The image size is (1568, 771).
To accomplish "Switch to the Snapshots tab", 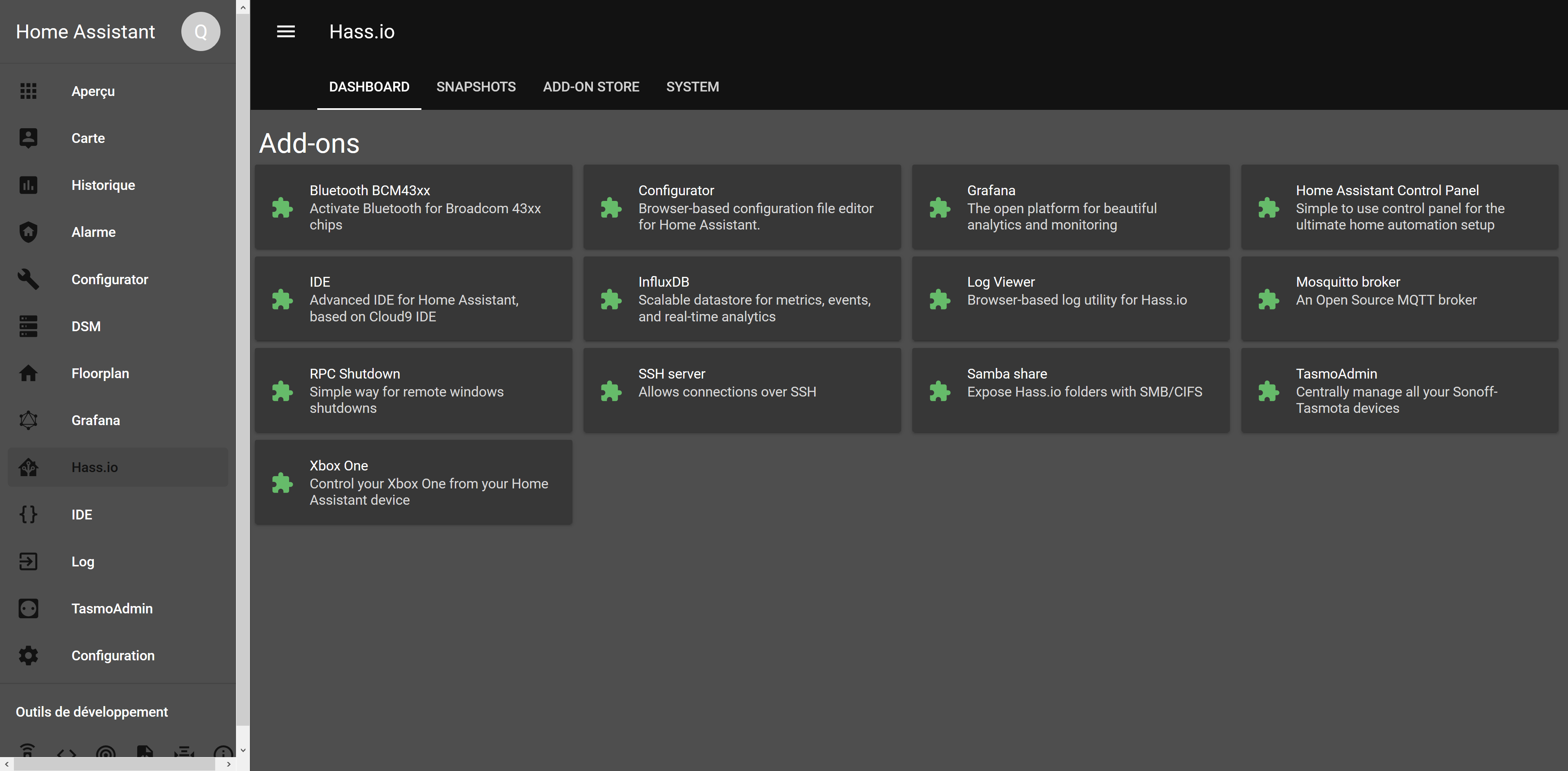I will (x=475, y=87).
